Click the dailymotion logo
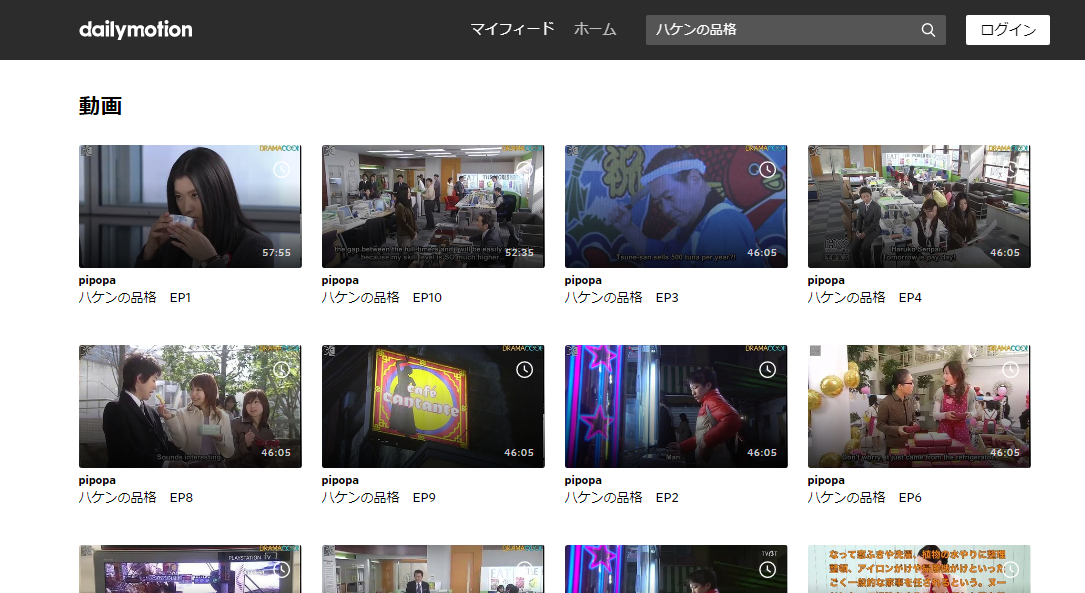Image resolution: width=1085 pixels, height=593 pixels. (x=136, y=30)
